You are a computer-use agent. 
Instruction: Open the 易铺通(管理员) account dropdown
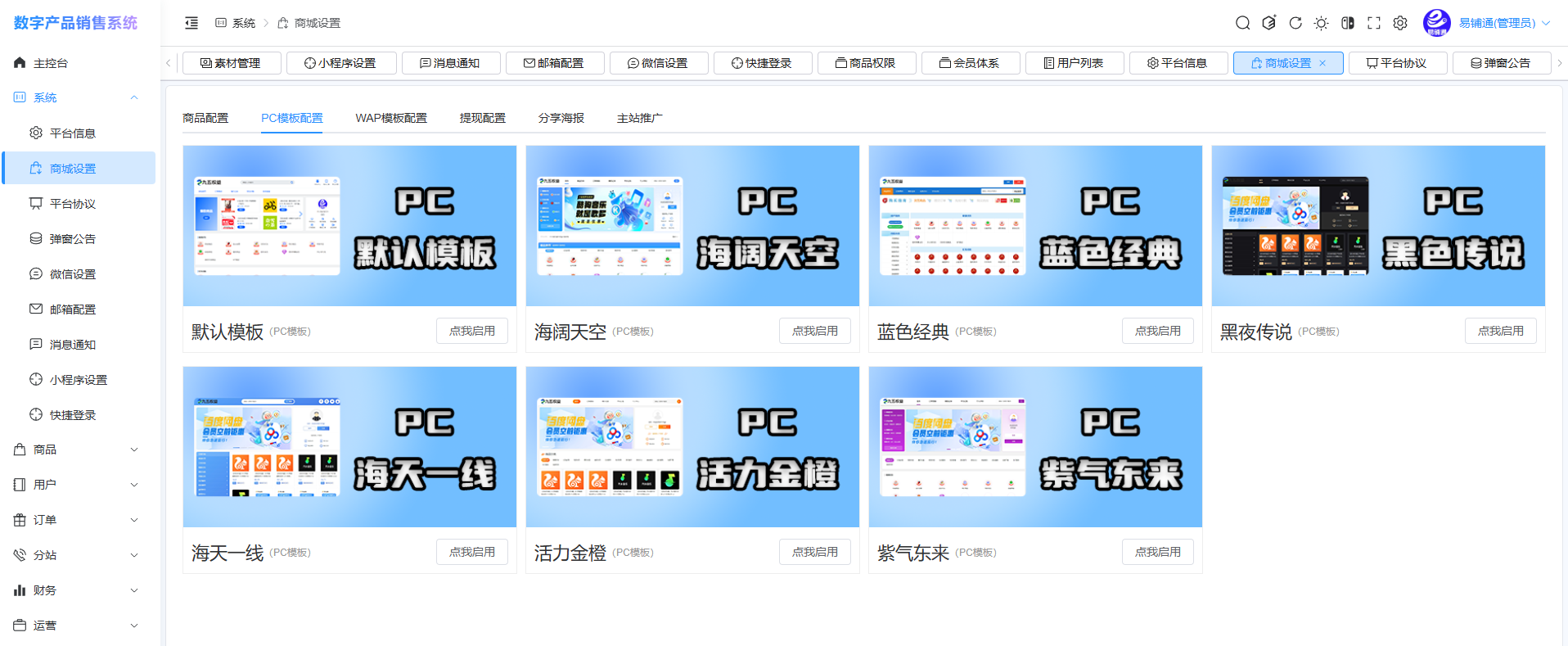(x=1504, y=23)
